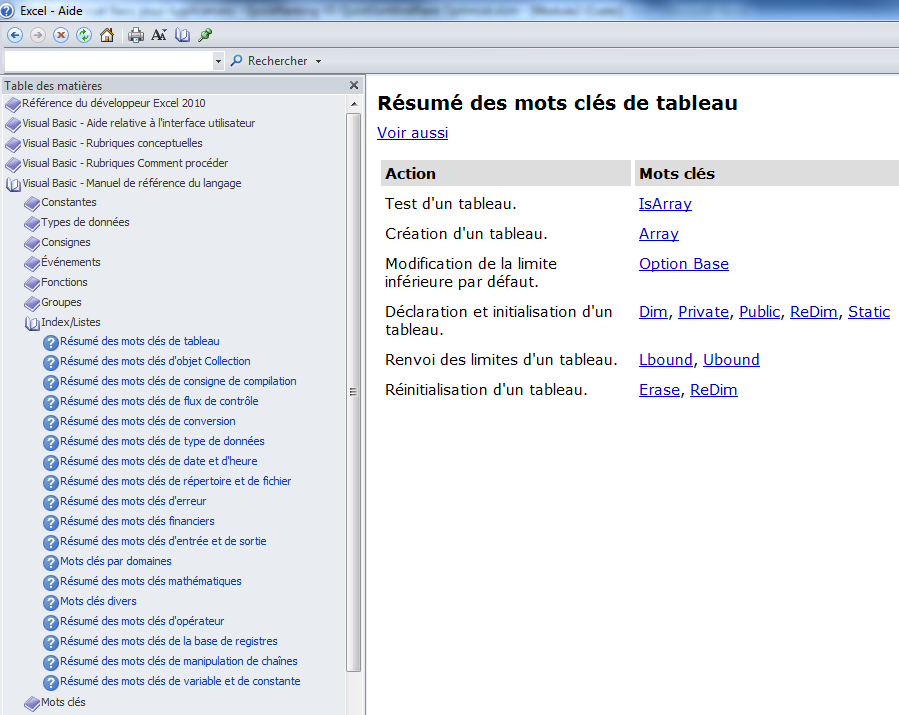This screenshot has width=899, height=715.
Task: Select Mots clés divers topic
Action: point(98,601)
